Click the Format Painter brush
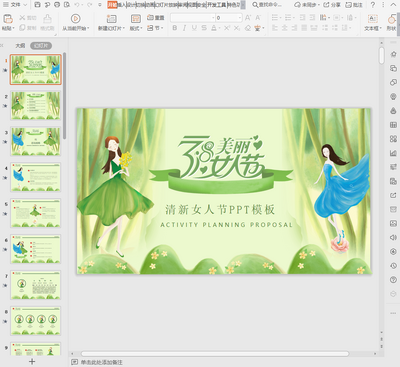Screen dimensions: 400x367 click(x=47, y=19)
